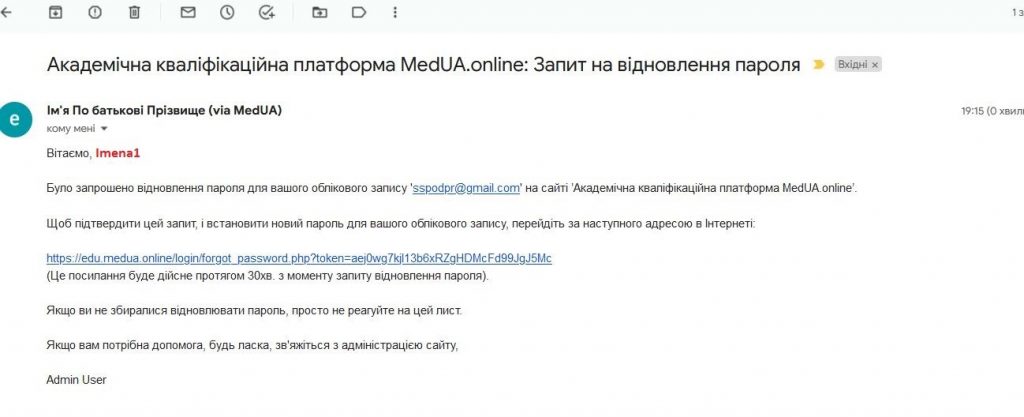Delete the email with the trash icon
The height and width of the screenshot is (417, 1024).
click(x=135, y=12)
